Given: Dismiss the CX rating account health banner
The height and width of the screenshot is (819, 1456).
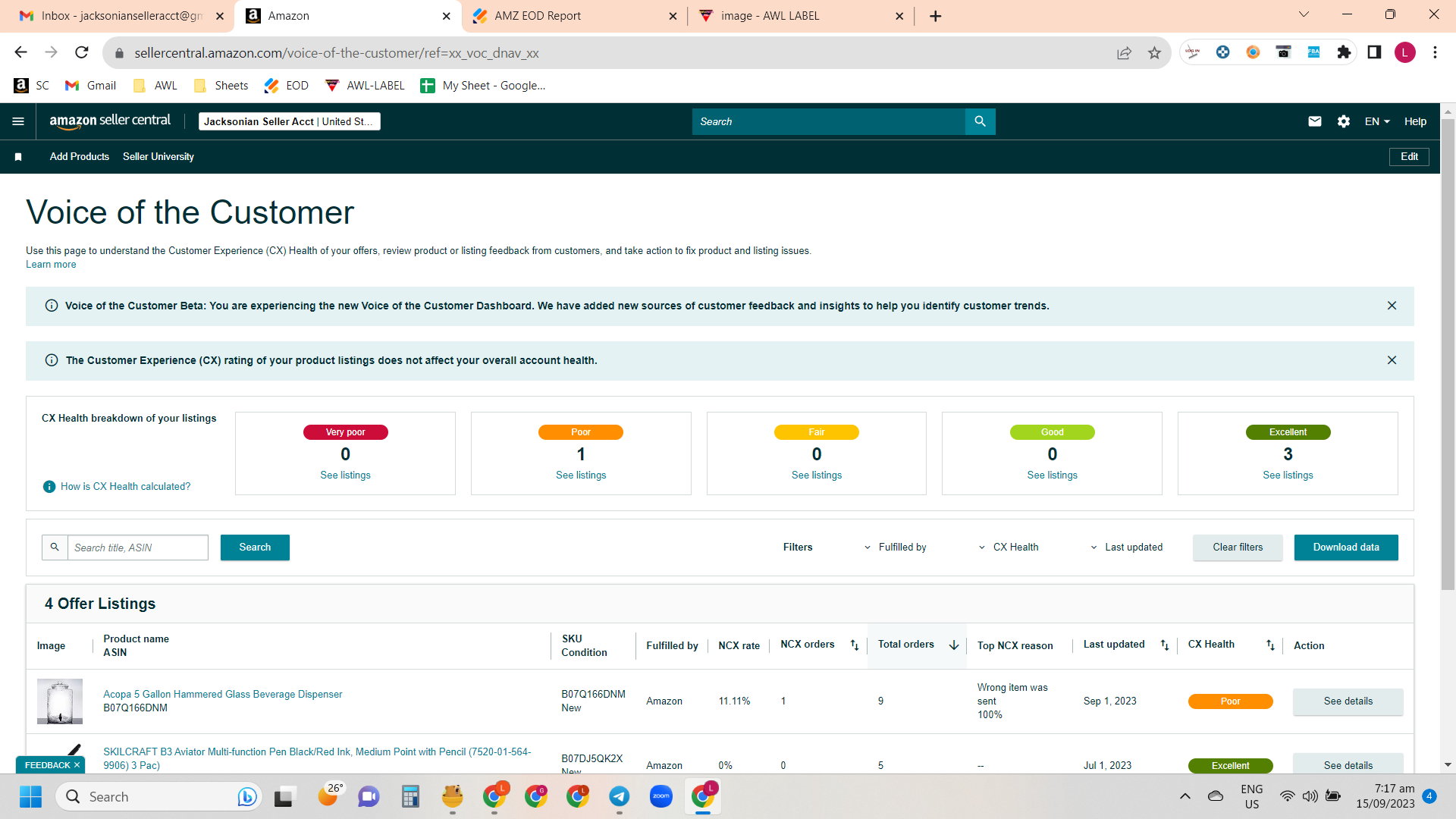Looking at the screenshot, I should point(1392,360).
